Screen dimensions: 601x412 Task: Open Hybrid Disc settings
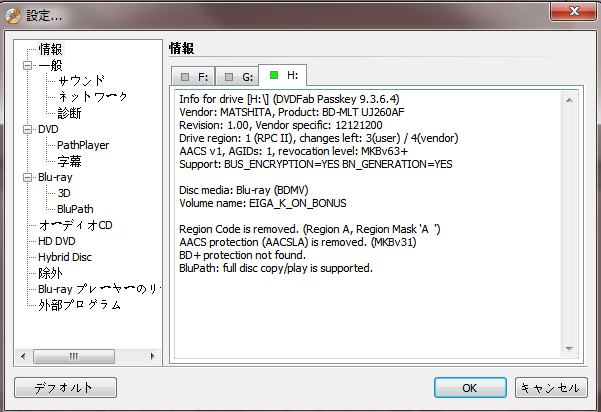point(65,257)
